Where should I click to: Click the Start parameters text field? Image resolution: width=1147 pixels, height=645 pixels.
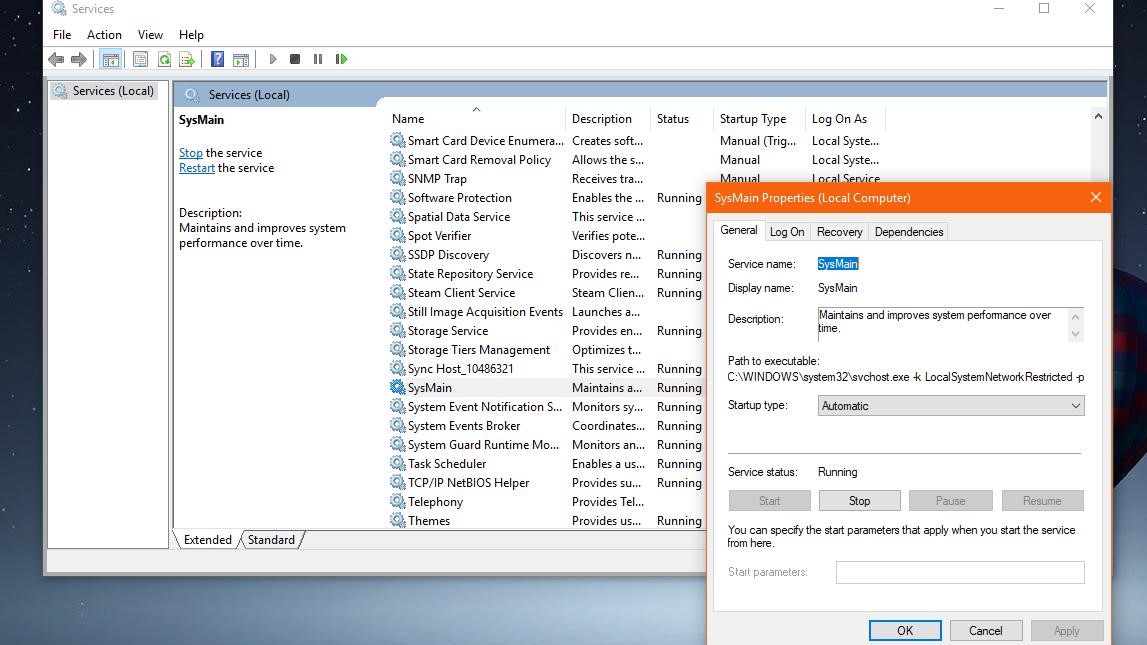point(959,572)
